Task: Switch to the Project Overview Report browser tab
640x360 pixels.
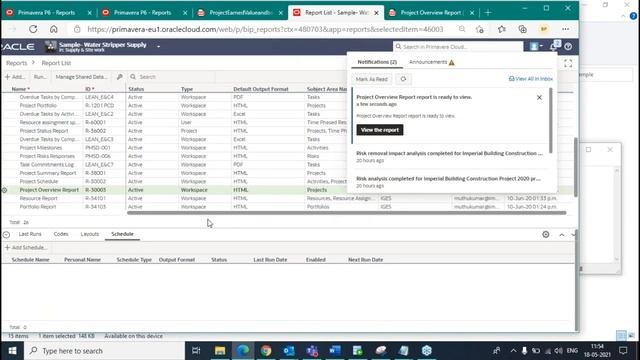Action: tap(431, 13)
